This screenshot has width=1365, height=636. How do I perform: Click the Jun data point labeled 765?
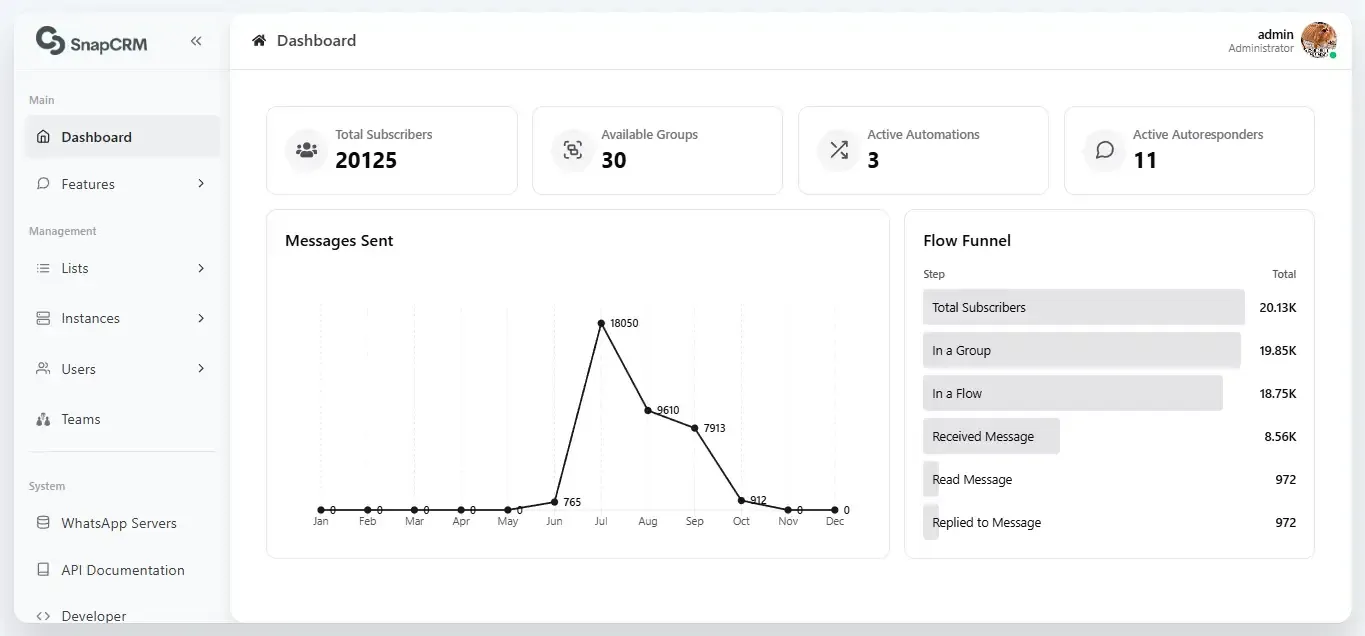(x=554, y=502)
